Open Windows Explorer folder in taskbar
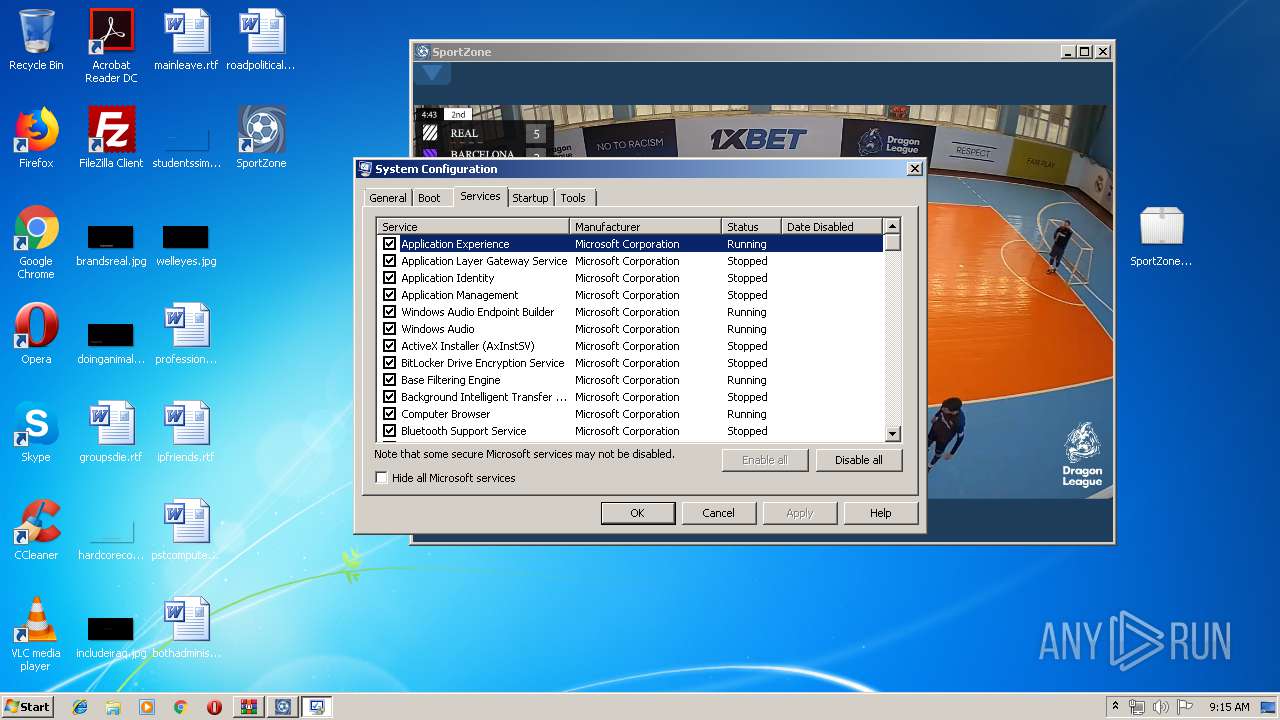The width and height of the screenshot is (1280, 720). click(113, 707)
